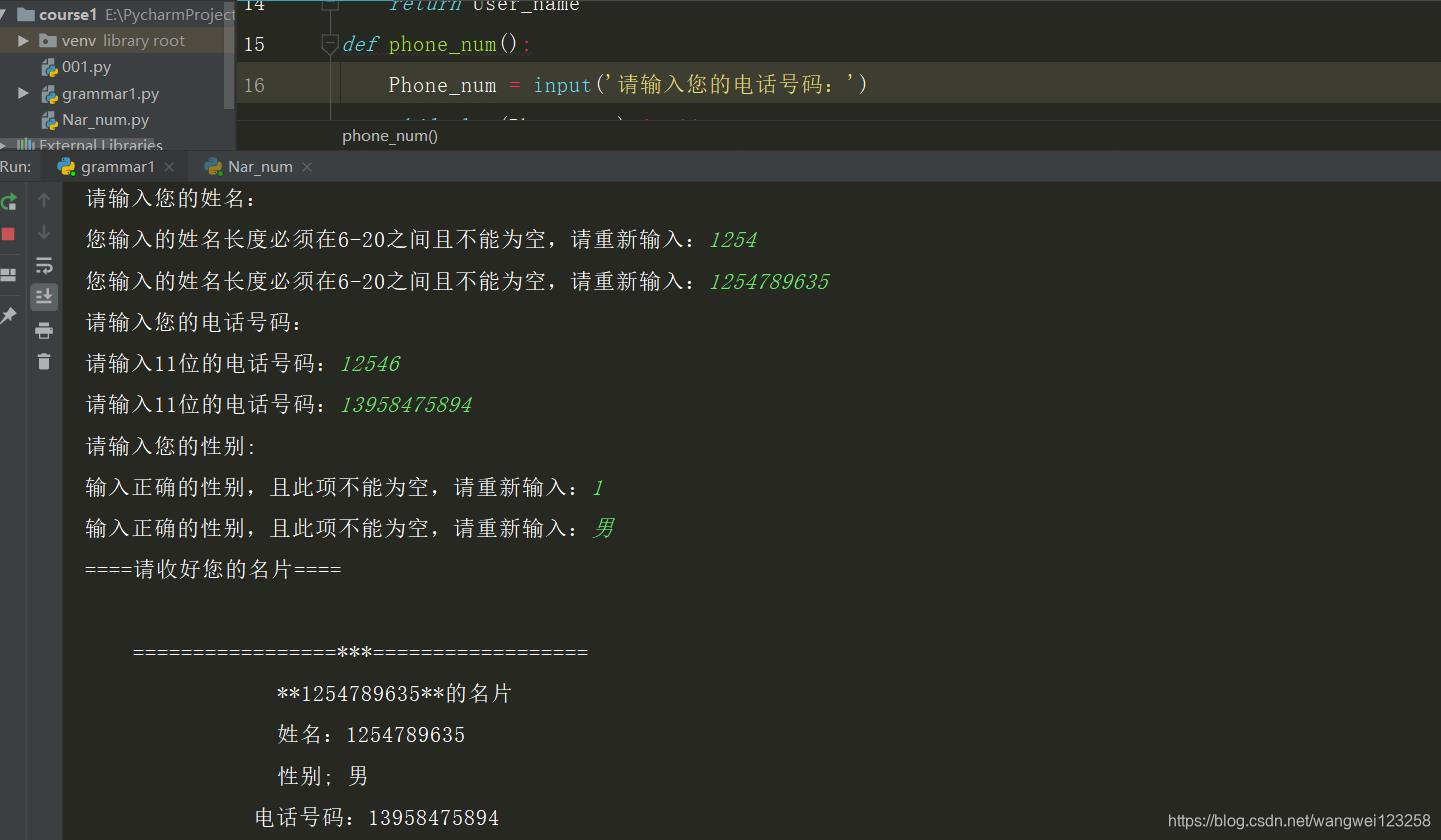Click the Python icon on Nar_num tab
The width and height of the screenshot is (1441, 840).
[x=213, y=167]
